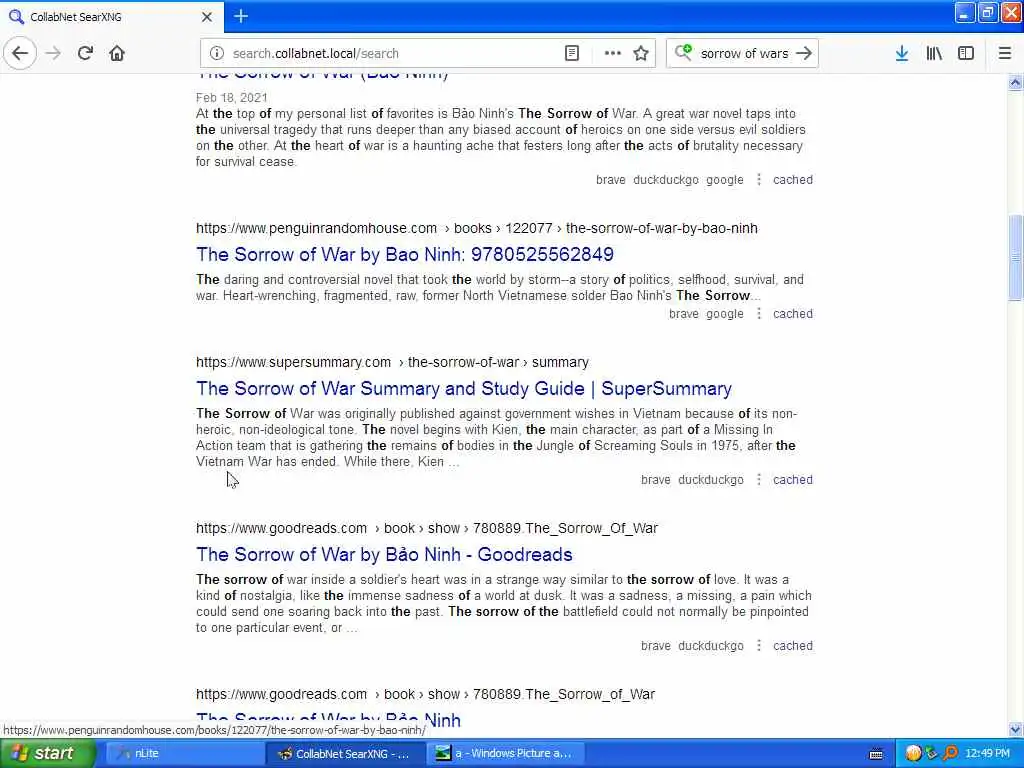Open cached link for Goodreads result
The height and width of the screenshot is (768, 1024).
[x=793, y=645]
